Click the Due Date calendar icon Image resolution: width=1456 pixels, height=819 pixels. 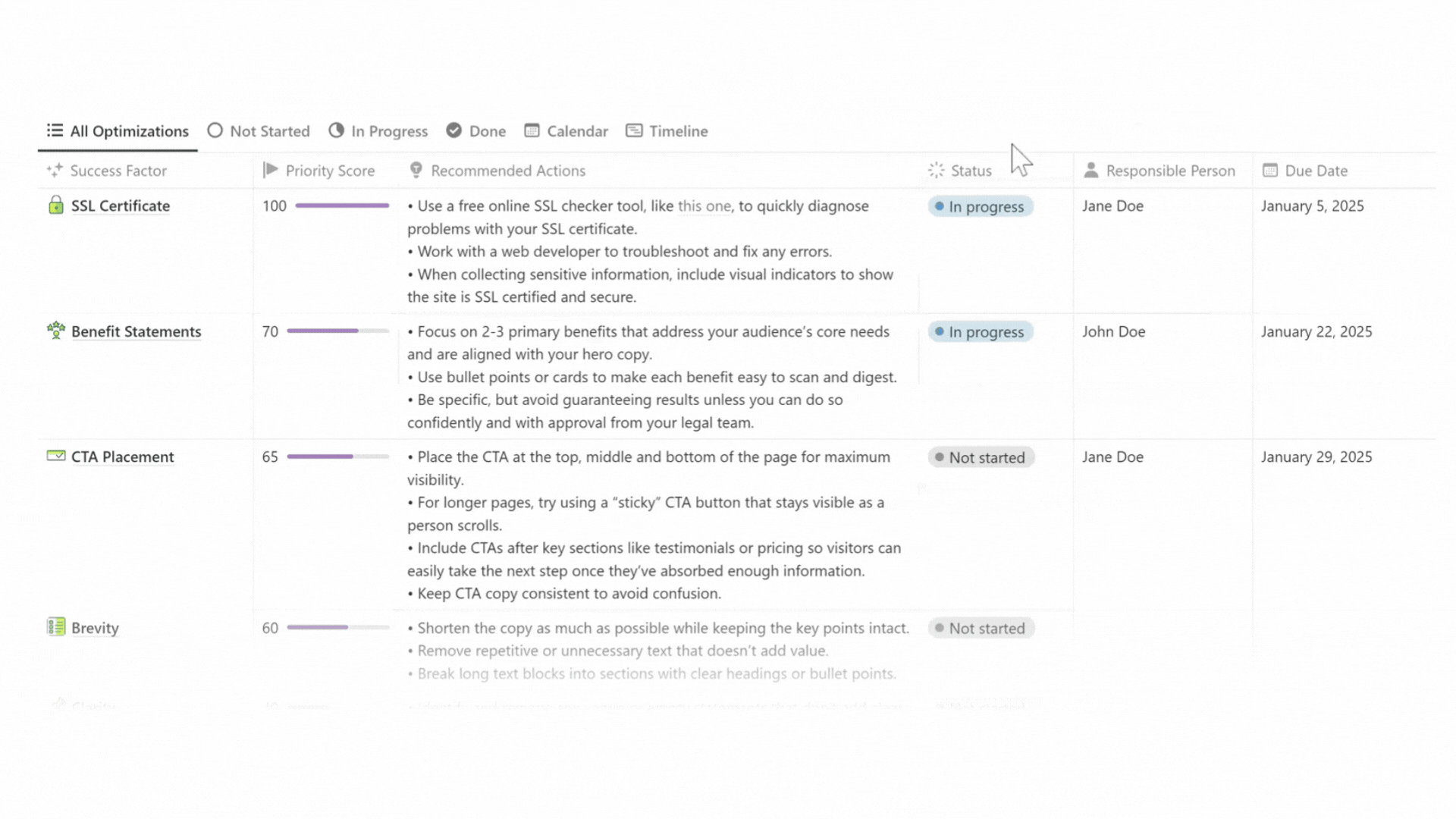pos(1270,170)
